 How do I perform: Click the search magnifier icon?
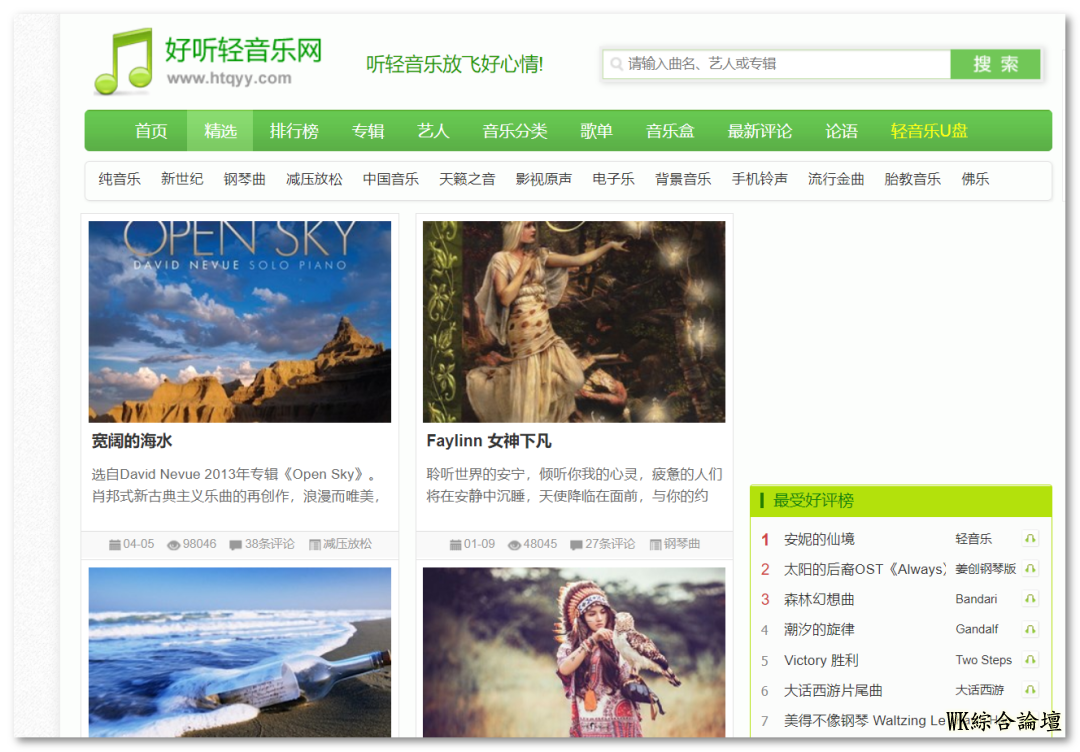616,64
